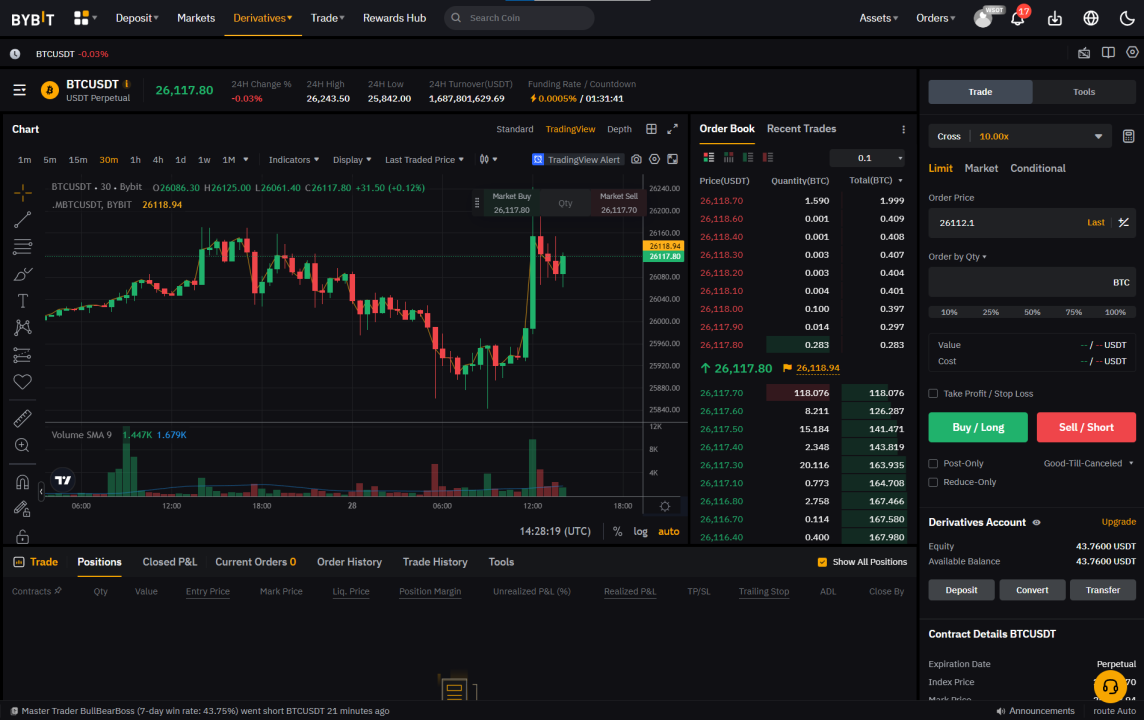Open chart settings gear icon

(x=654, y=159)
